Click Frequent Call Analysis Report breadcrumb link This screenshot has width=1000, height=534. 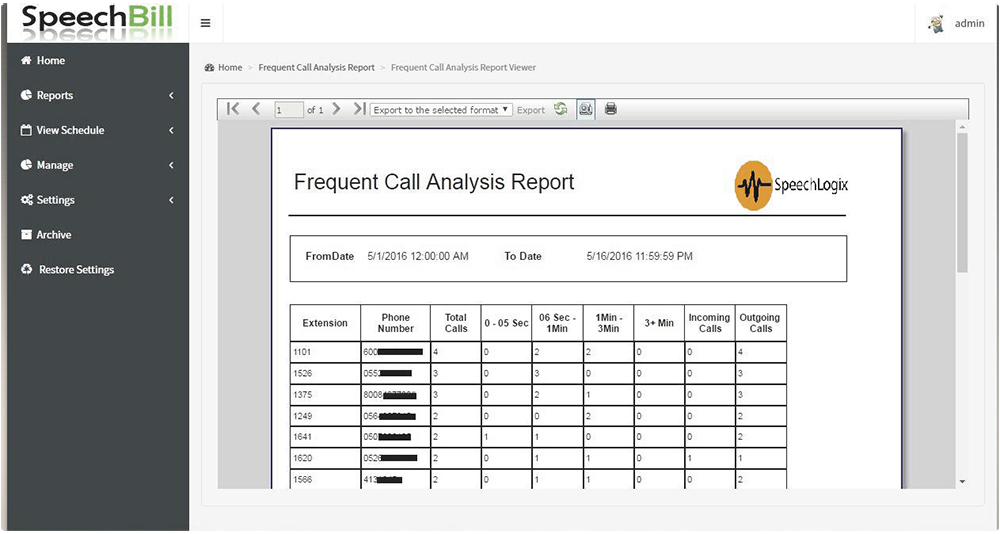[316, 68]
